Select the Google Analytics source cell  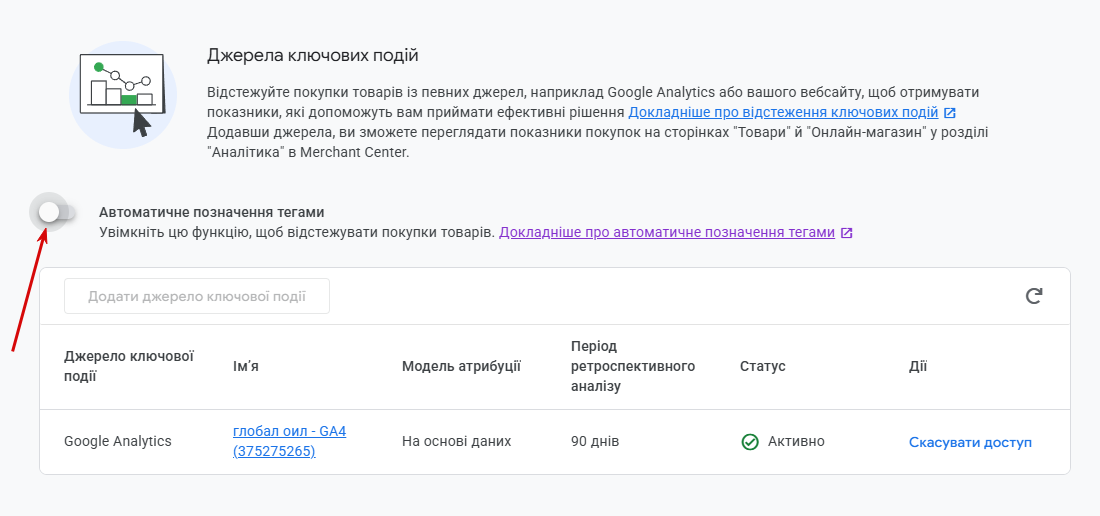point(118,441)
